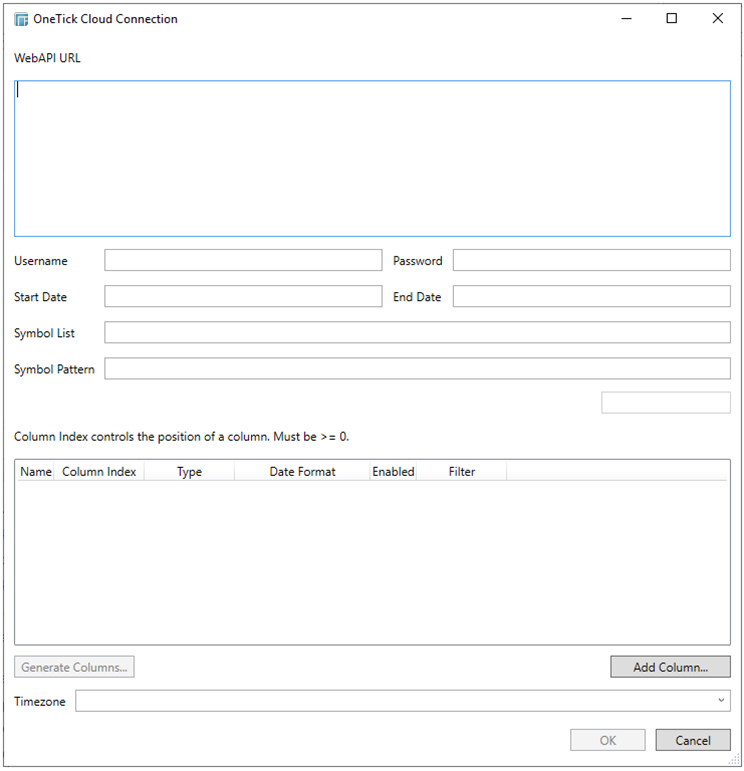Click the Enabled column header
The width and height of the screenshot is (744, 771).
393,472
